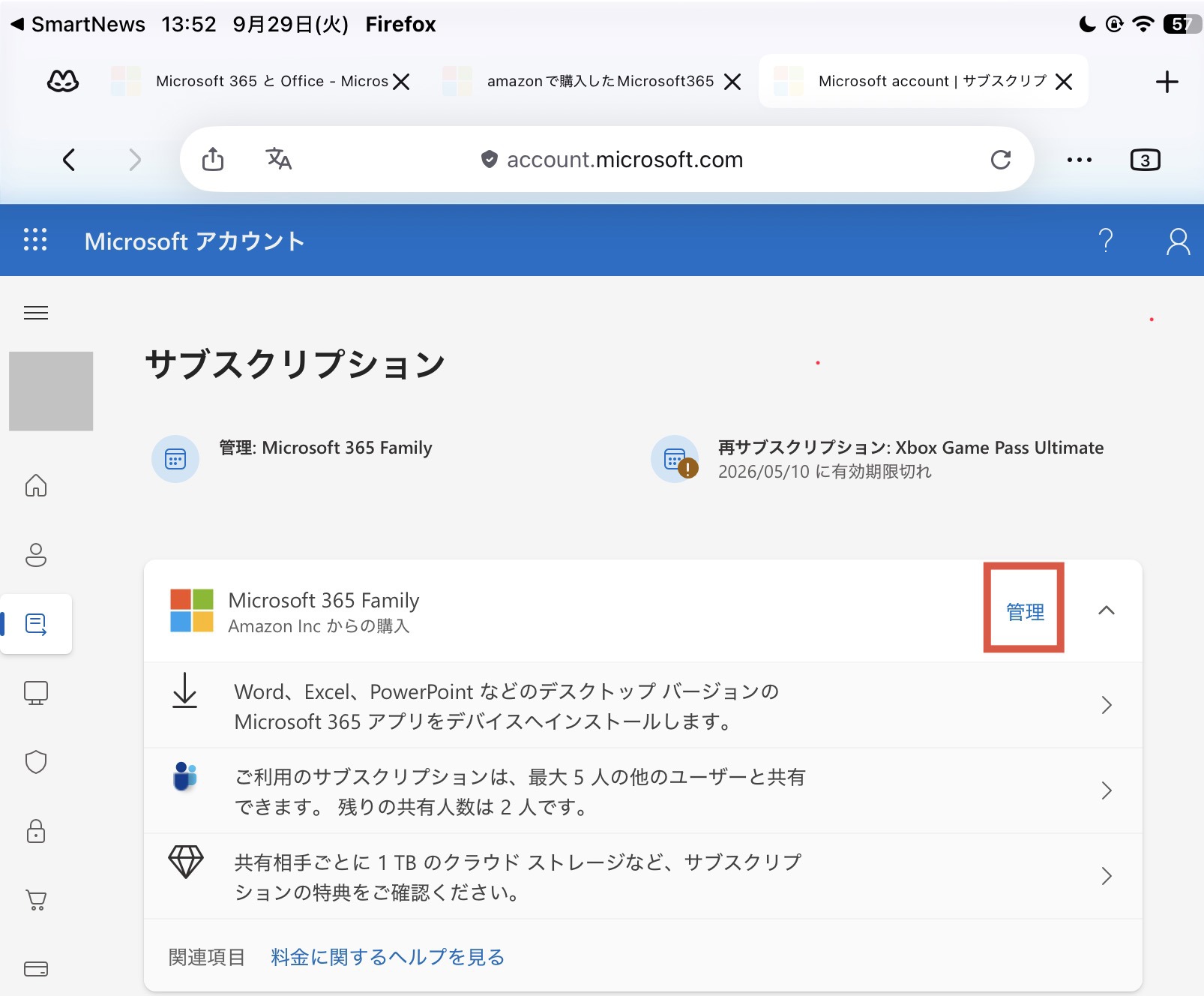Expand the subscription sharing row
Image resolution: width=1204 pixels, height=996 pixels.
pyautogui.click(x=643, y=790)
